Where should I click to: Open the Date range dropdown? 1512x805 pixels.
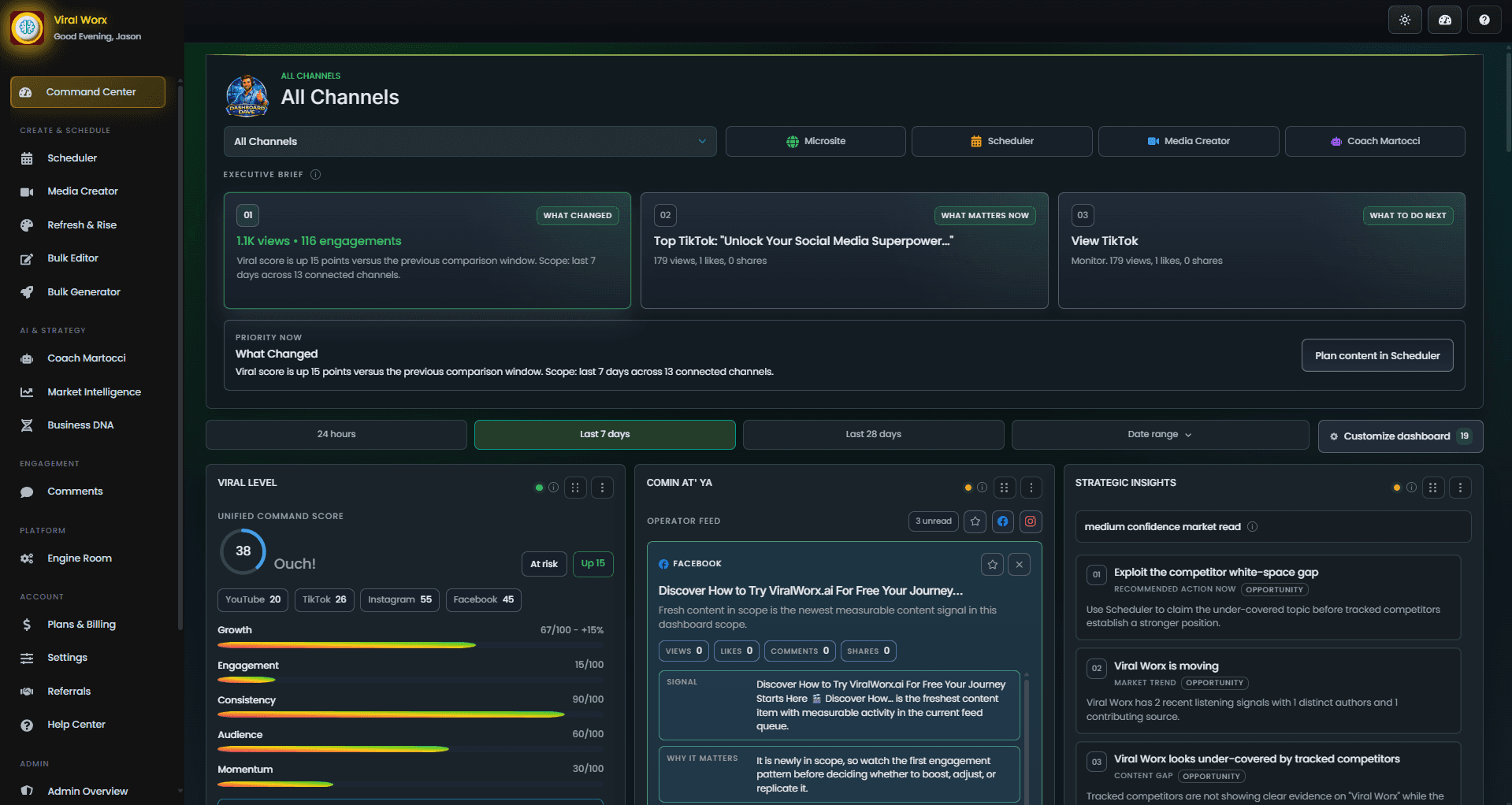click(1160, 435)
